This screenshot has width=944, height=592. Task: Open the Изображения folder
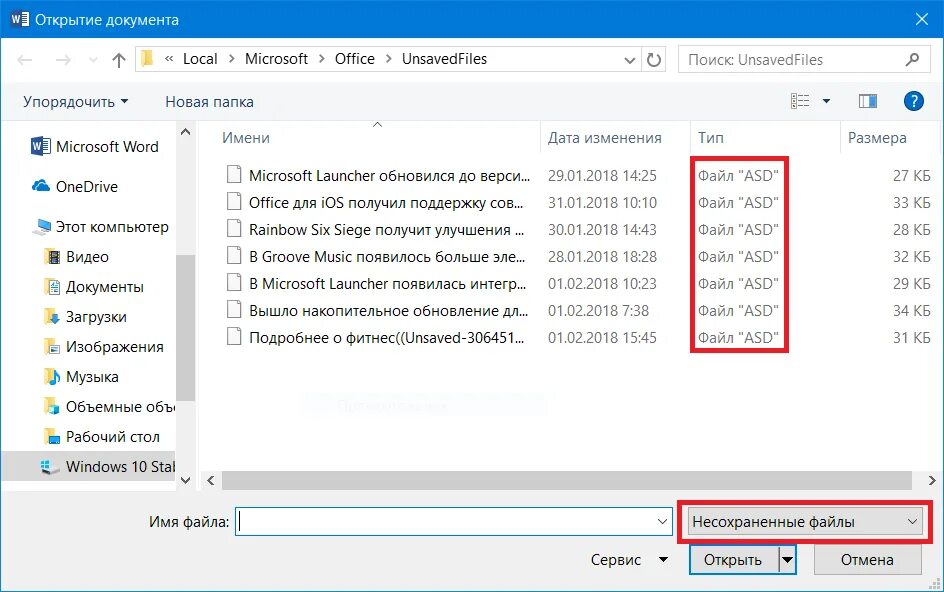tap(104, 347)
